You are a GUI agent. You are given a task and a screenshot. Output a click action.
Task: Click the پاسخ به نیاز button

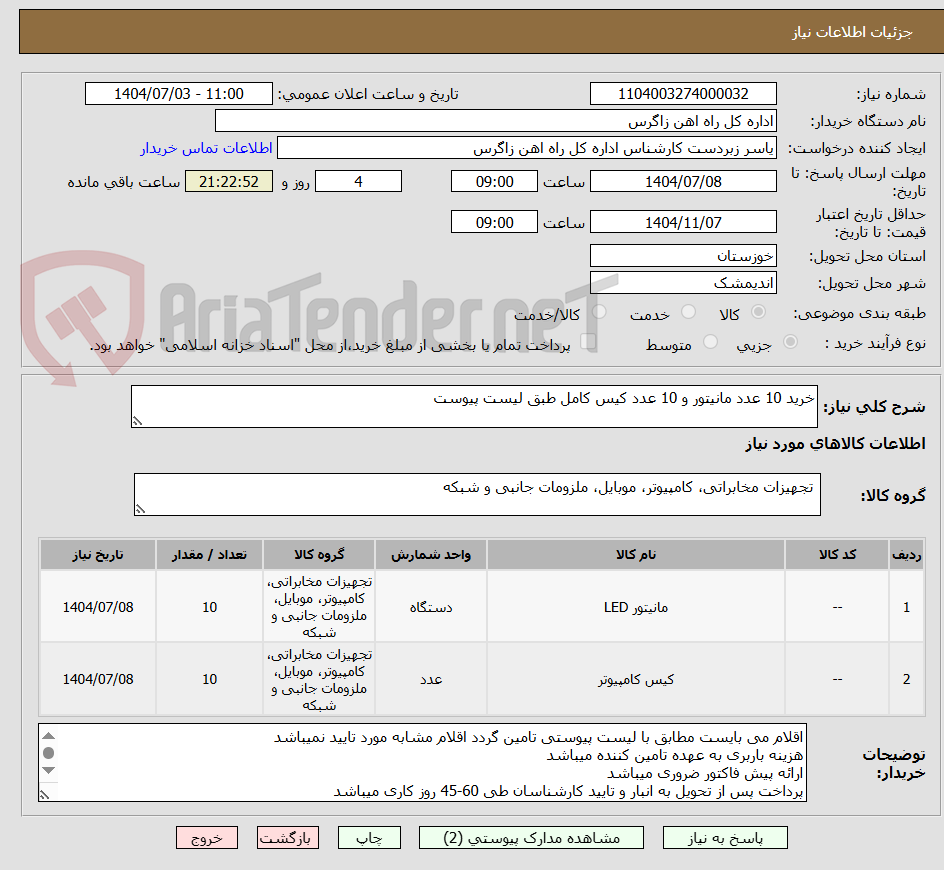tap(725, 837)
